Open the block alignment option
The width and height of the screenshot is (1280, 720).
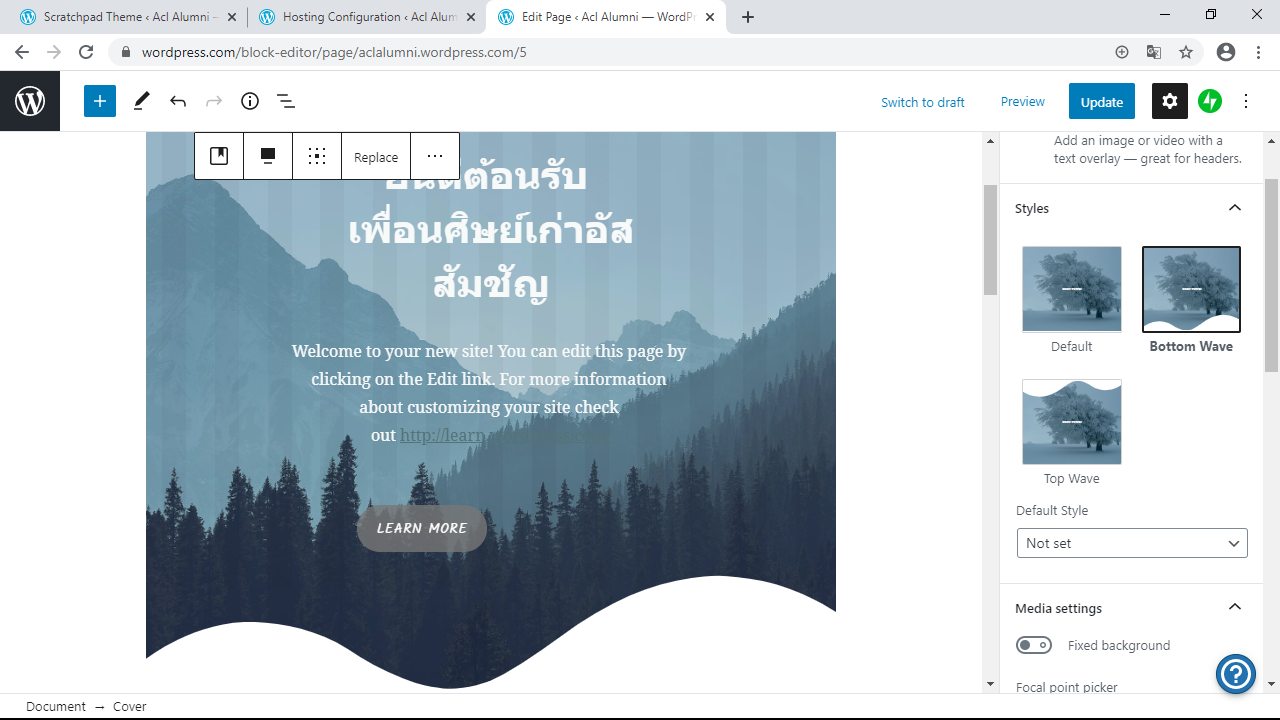[268, 156]
